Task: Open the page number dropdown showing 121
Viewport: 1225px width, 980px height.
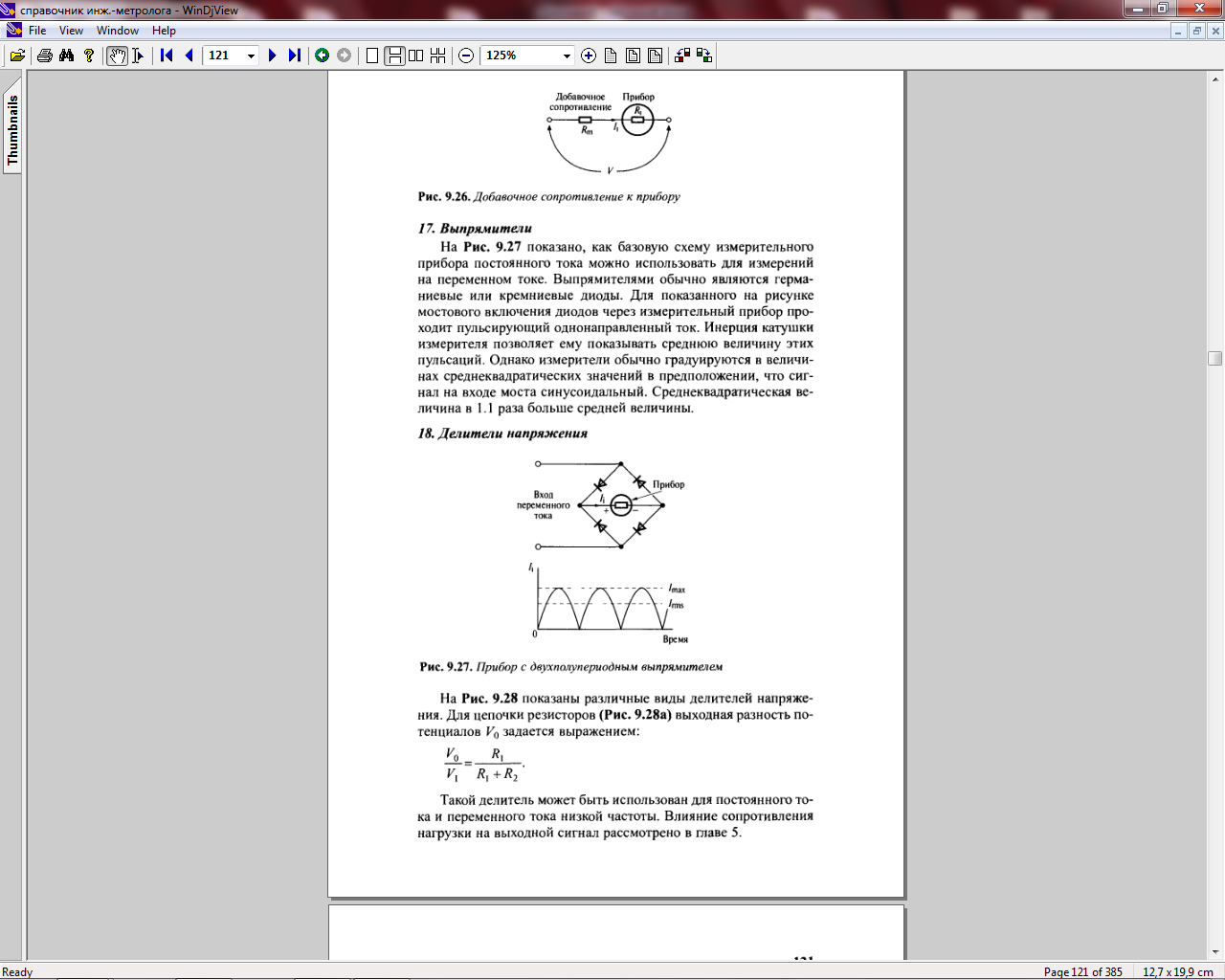Action: pos(251,56)
